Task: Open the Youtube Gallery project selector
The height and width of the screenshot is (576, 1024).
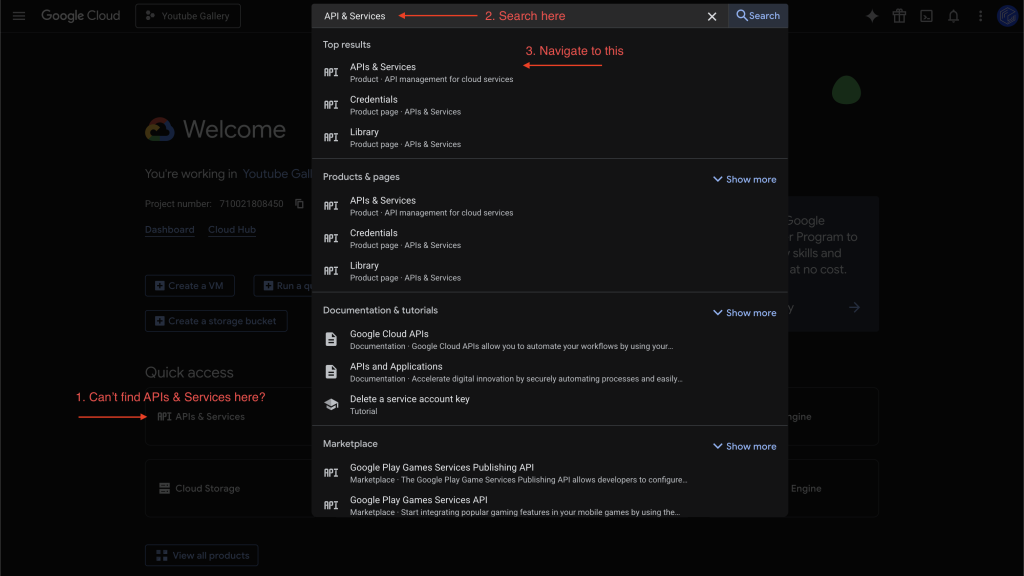Action: [188, 16]
